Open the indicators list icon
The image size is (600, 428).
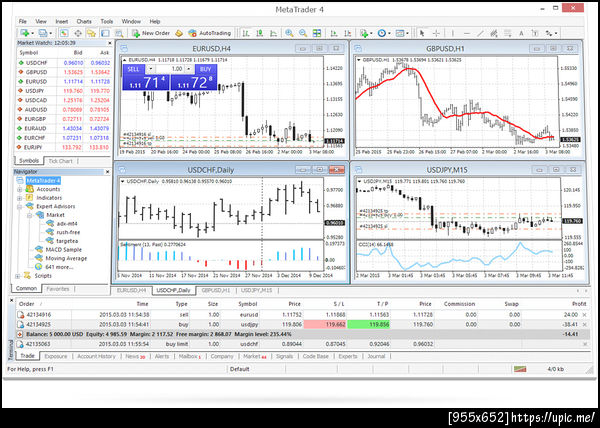[x=364, y=33]
